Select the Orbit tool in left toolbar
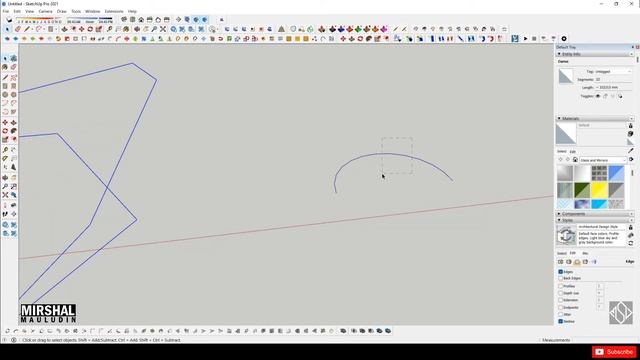 [x=5, y=178]
